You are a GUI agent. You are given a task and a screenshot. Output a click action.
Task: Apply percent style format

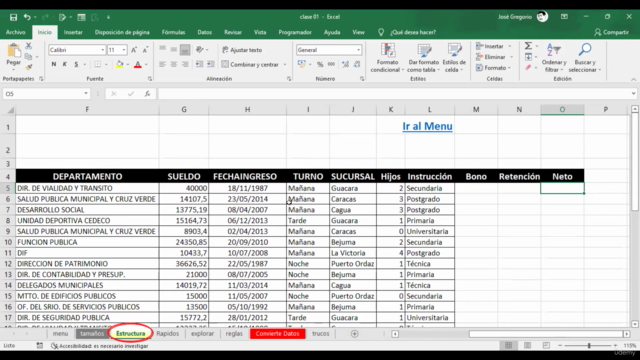[320, 64]
